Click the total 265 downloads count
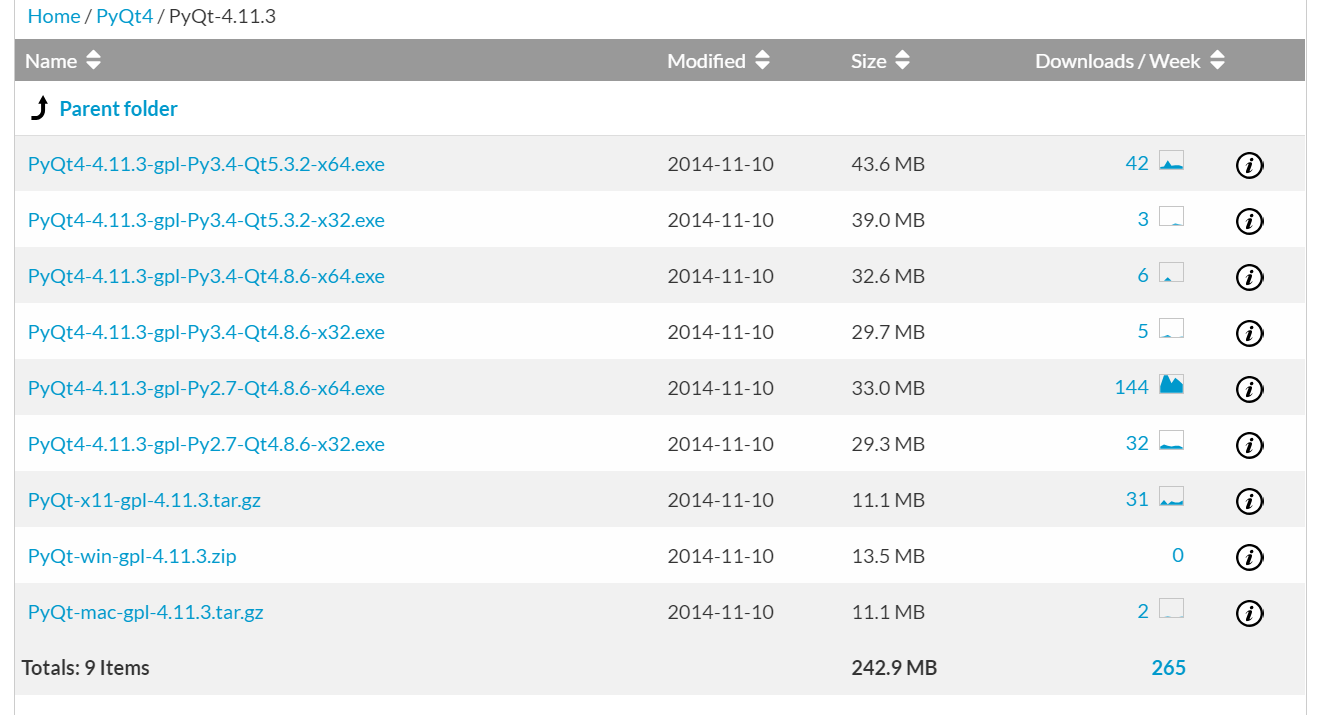The image size is (1322, 715). click(x=1168, y=668)
